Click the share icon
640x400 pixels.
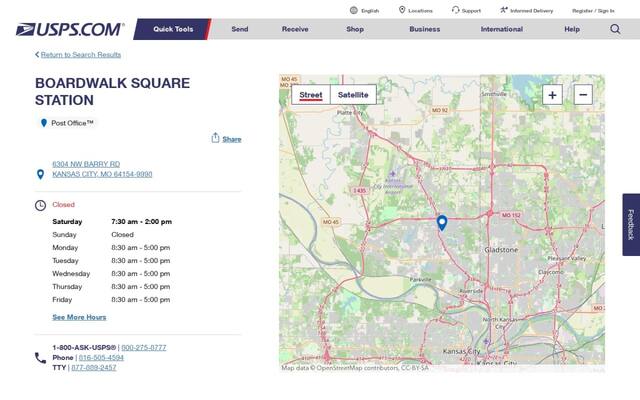pyautogui.click(x=216, y=138)
